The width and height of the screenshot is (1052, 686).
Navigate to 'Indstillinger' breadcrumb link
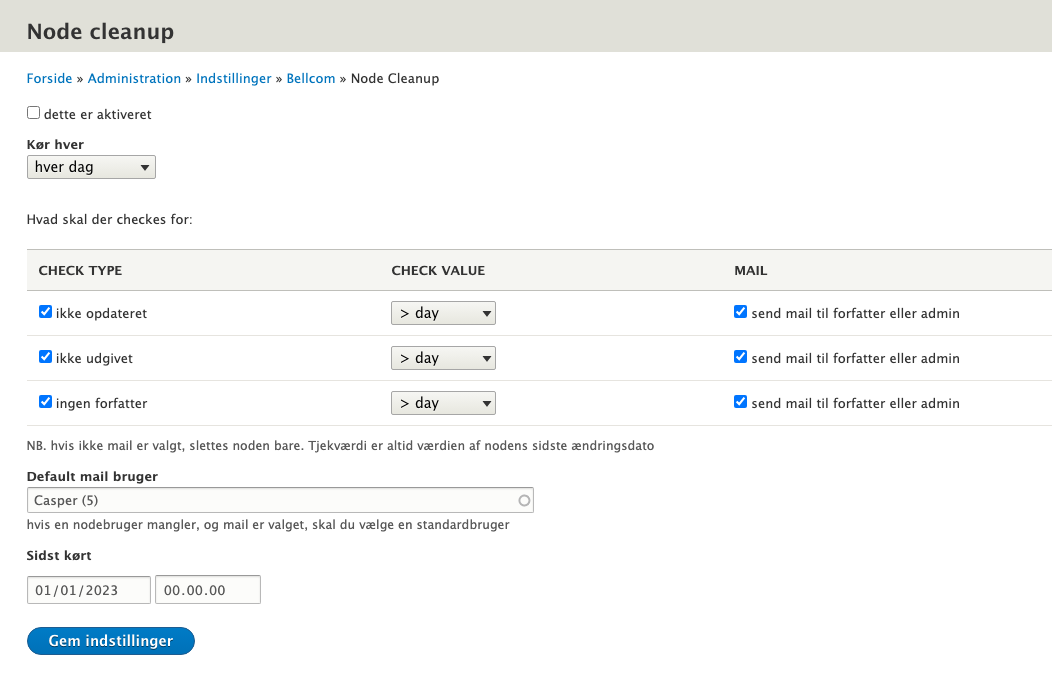[233, 78]
